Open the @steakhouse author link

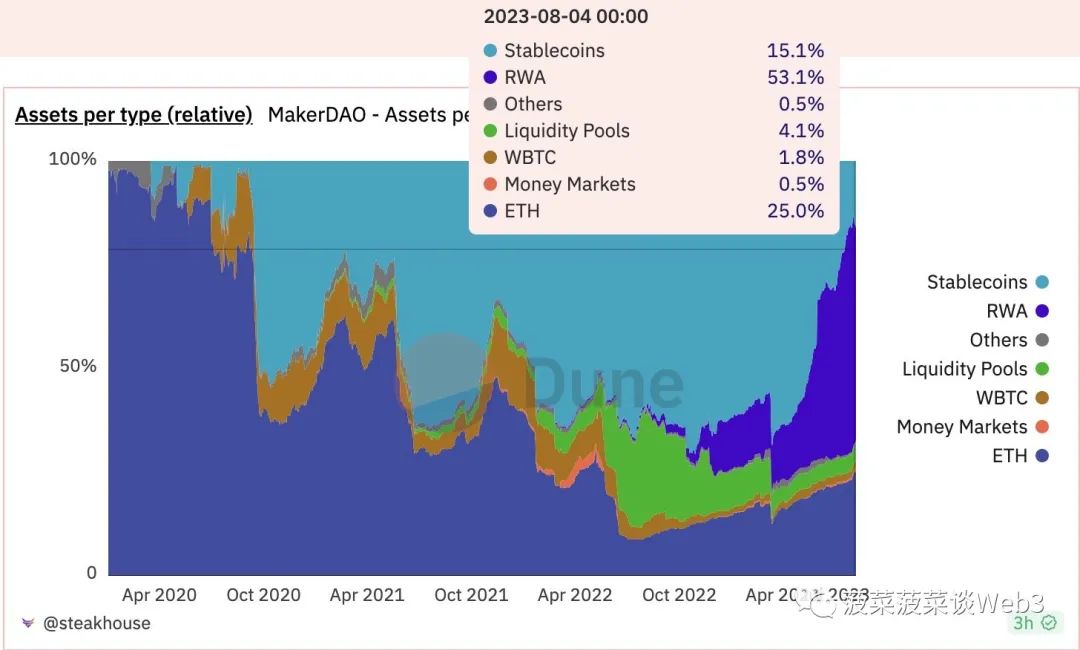(x=96, y=623)
